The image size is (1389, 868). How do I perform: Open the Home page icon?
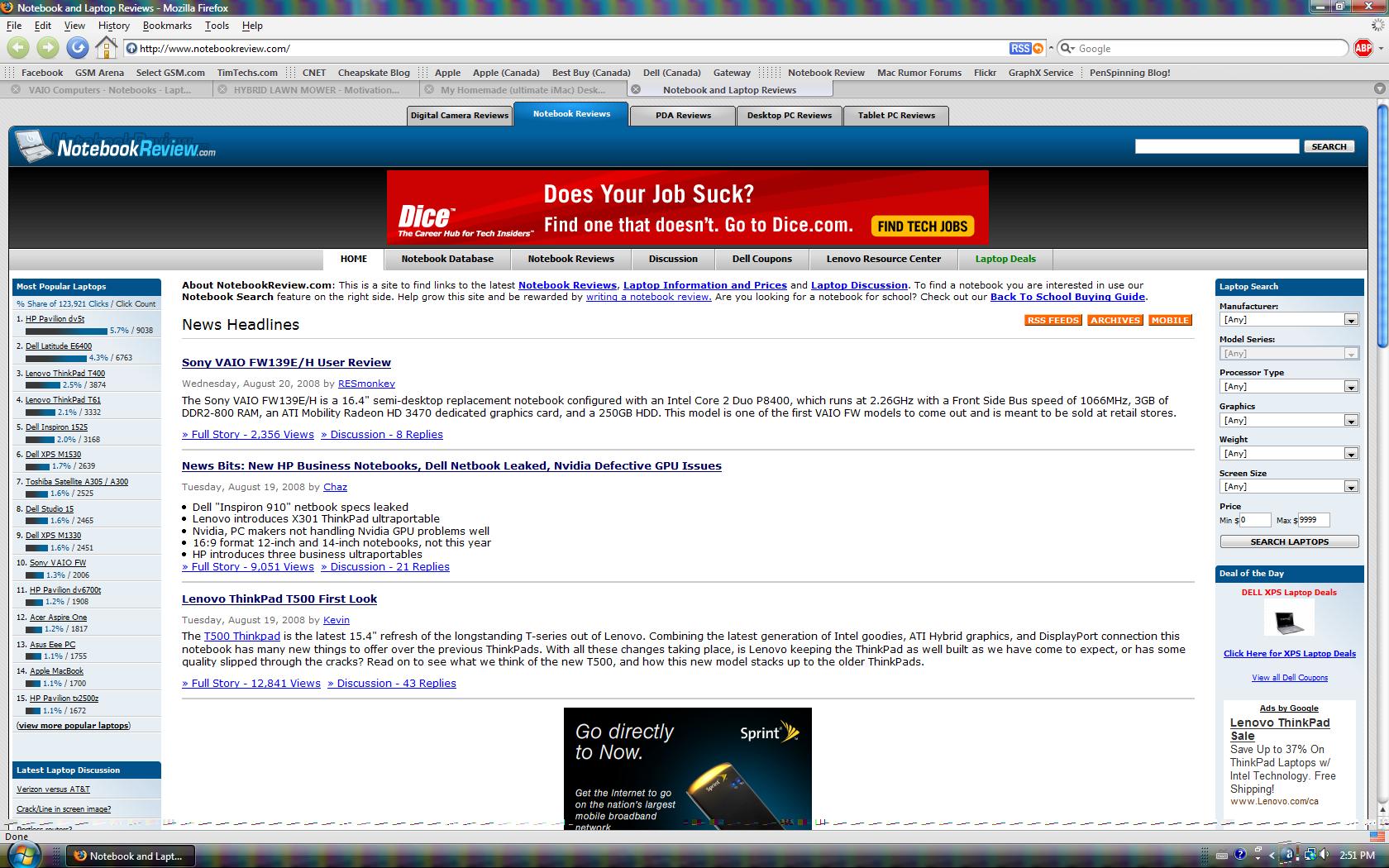[107, 48]
